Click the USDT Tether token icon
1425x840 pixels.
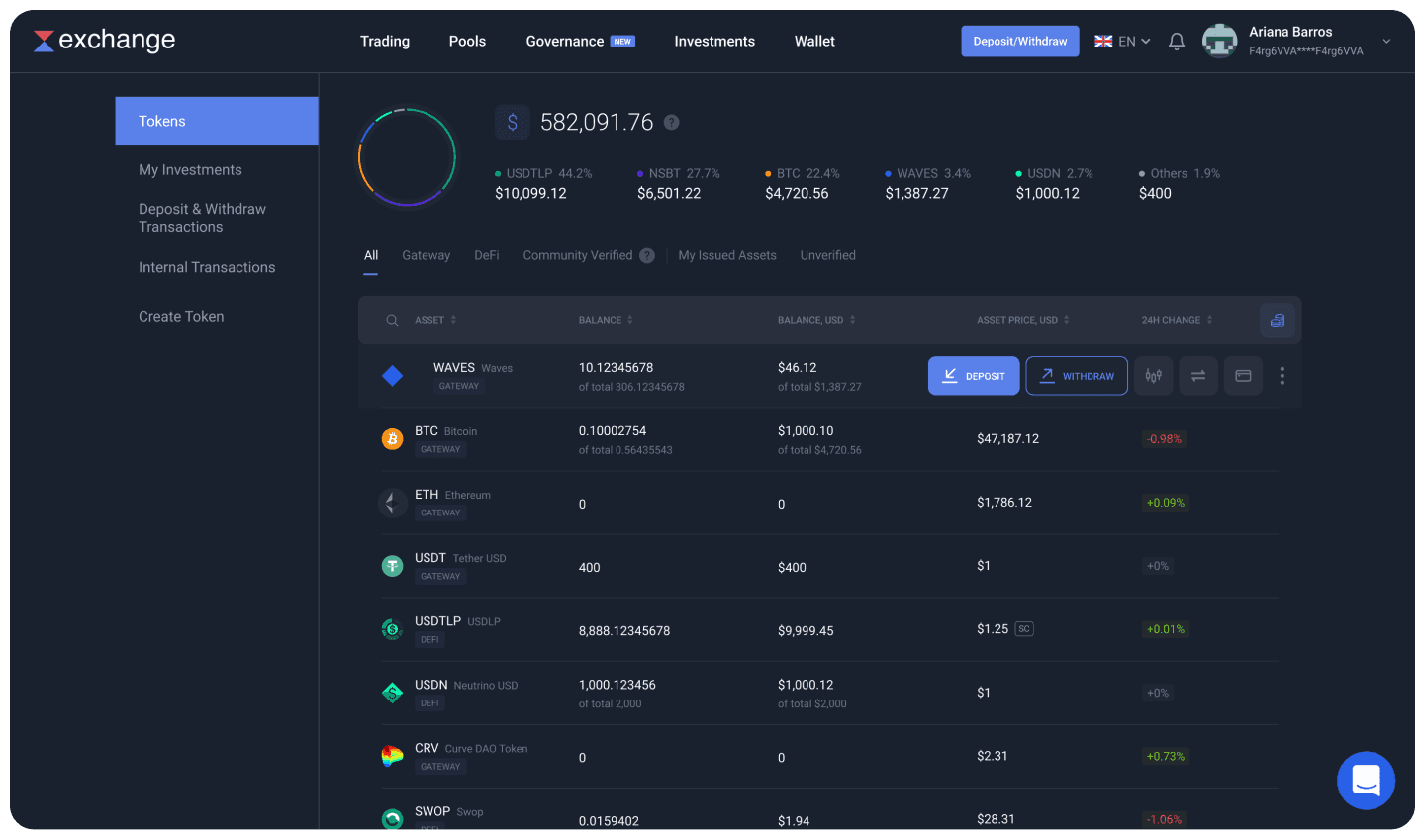point(393,566)
